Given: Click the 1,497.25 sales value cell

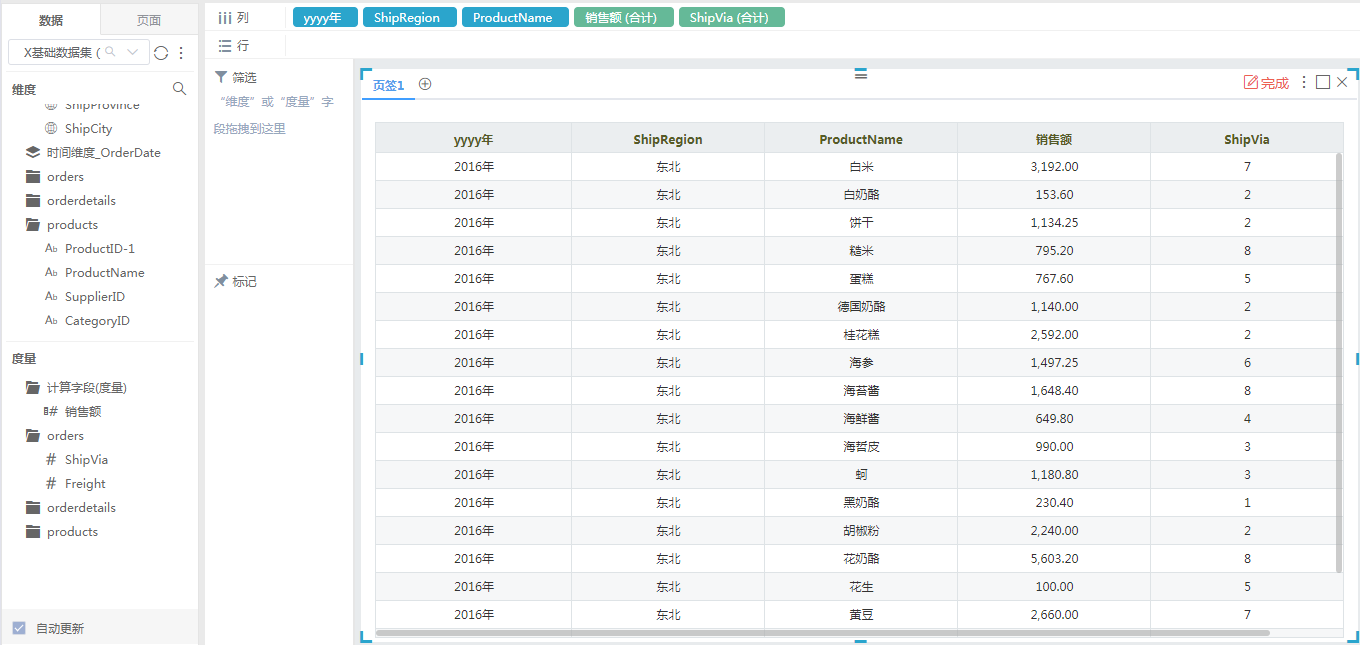Looking at the screenshot, I should tap(1054, 363).
